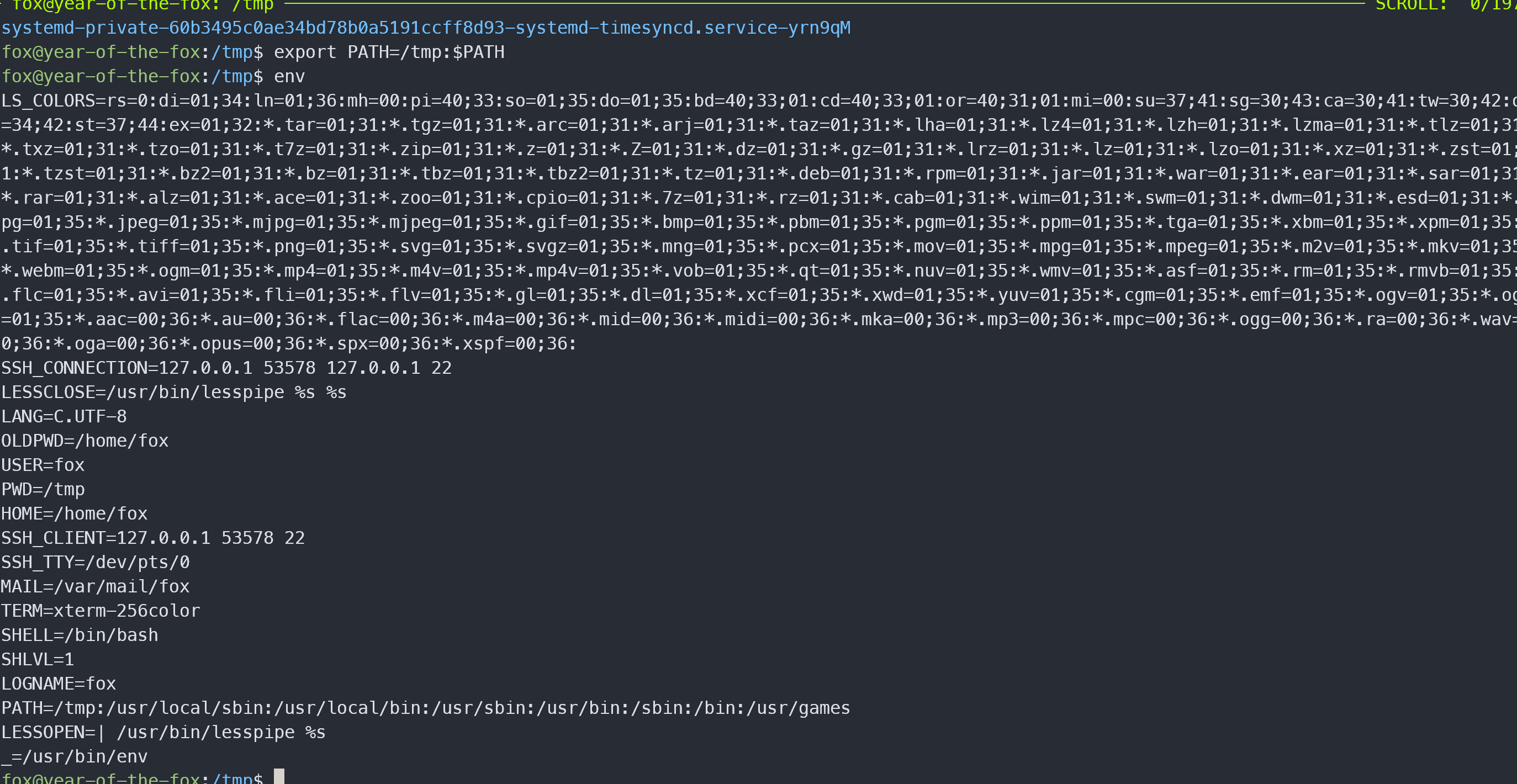Click the MAIL=/var/mail/fox line

click(x=96, y=586)
